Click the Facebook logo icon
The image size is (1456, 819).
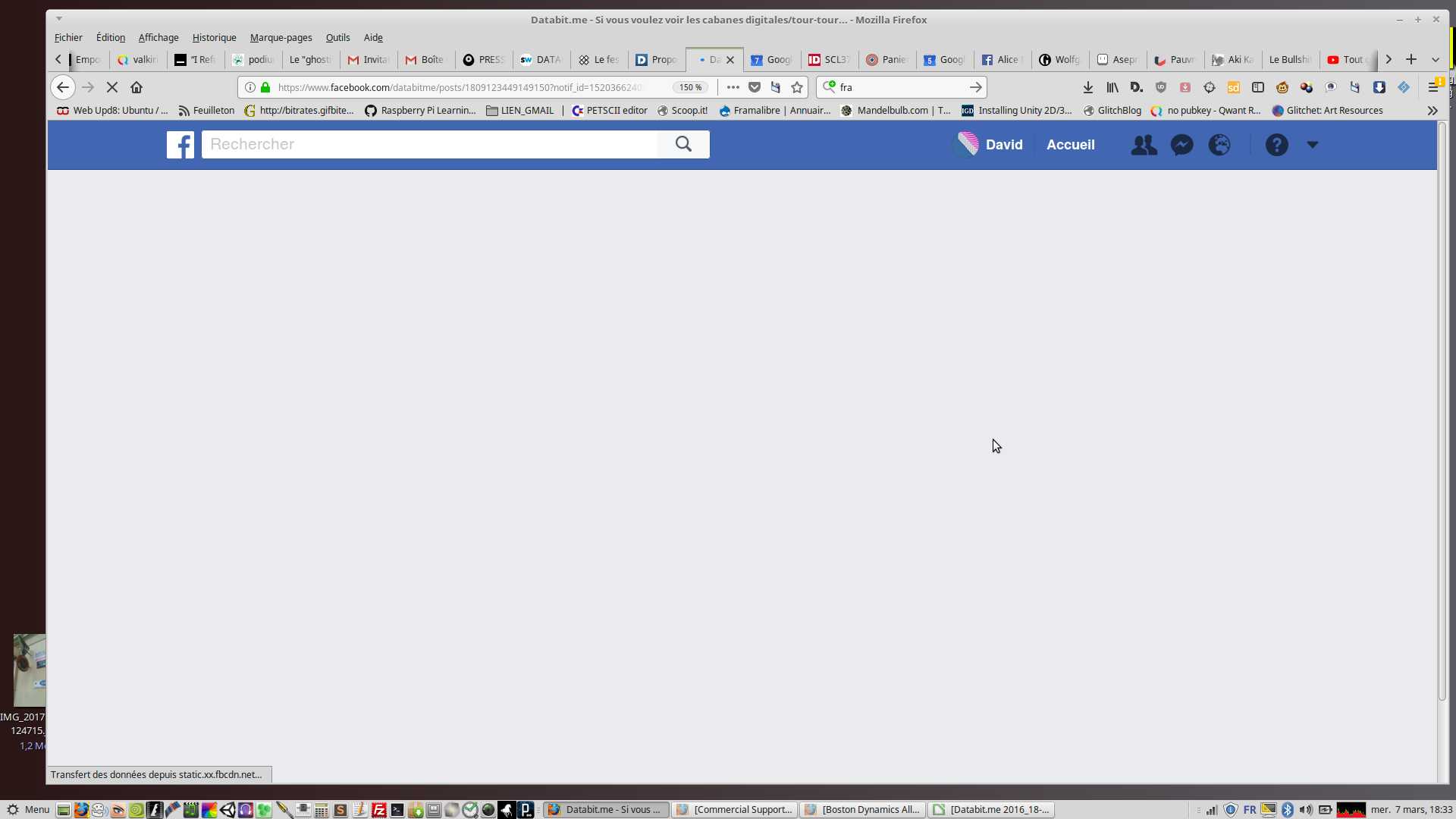[x=180, y=144]
